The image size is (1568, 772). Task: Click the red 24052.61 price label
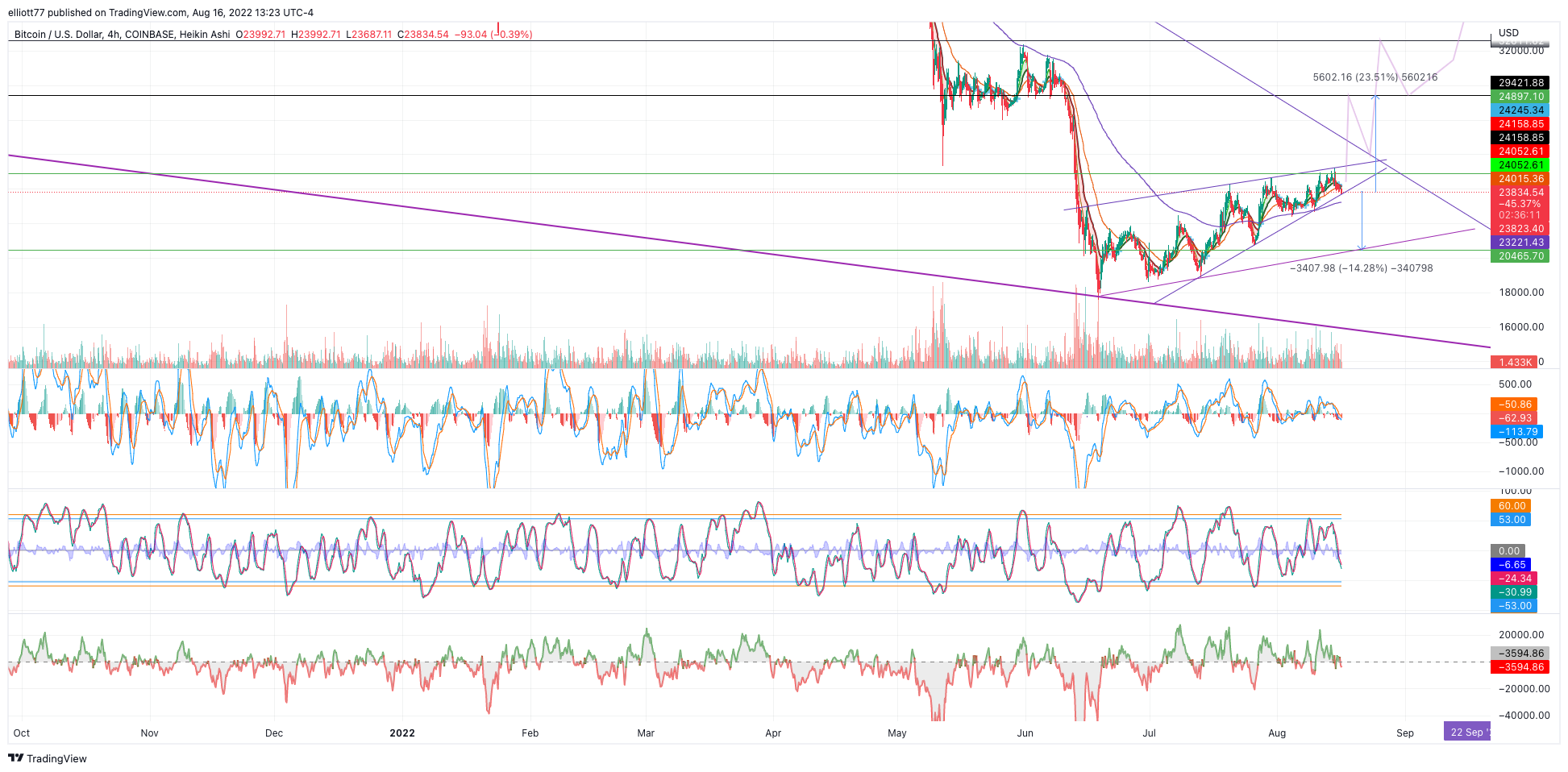[1520, 151]
